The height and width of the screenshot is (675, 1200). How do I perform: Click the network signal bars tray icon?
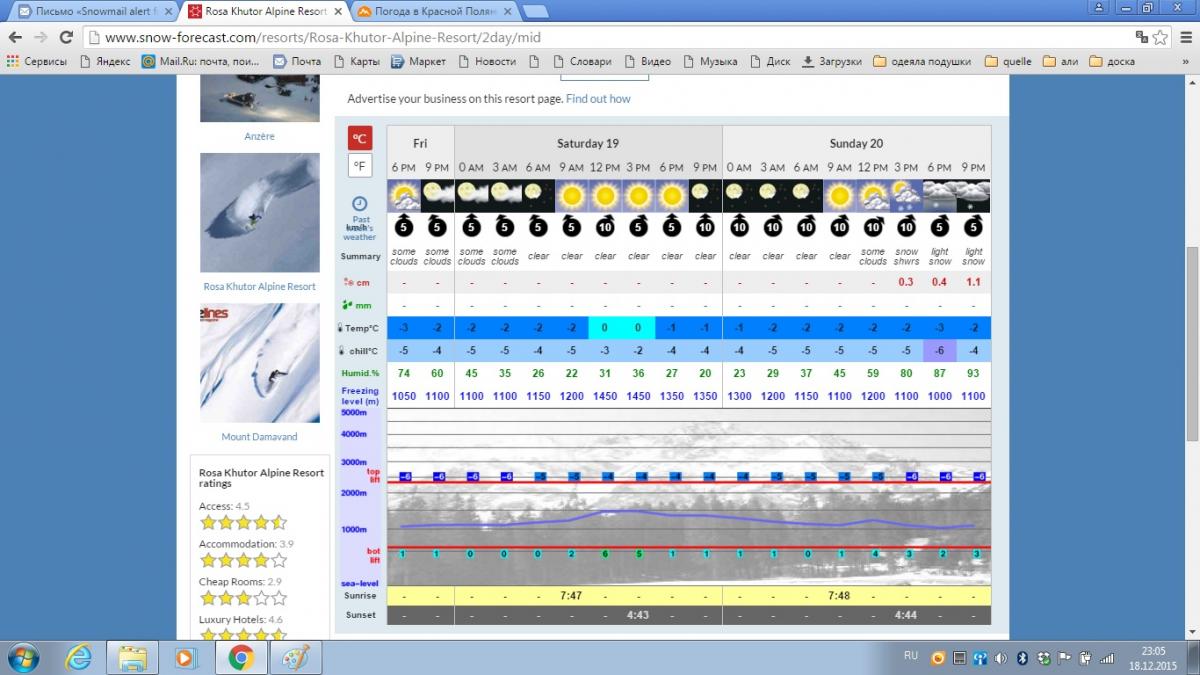[x=1107, y=657]
